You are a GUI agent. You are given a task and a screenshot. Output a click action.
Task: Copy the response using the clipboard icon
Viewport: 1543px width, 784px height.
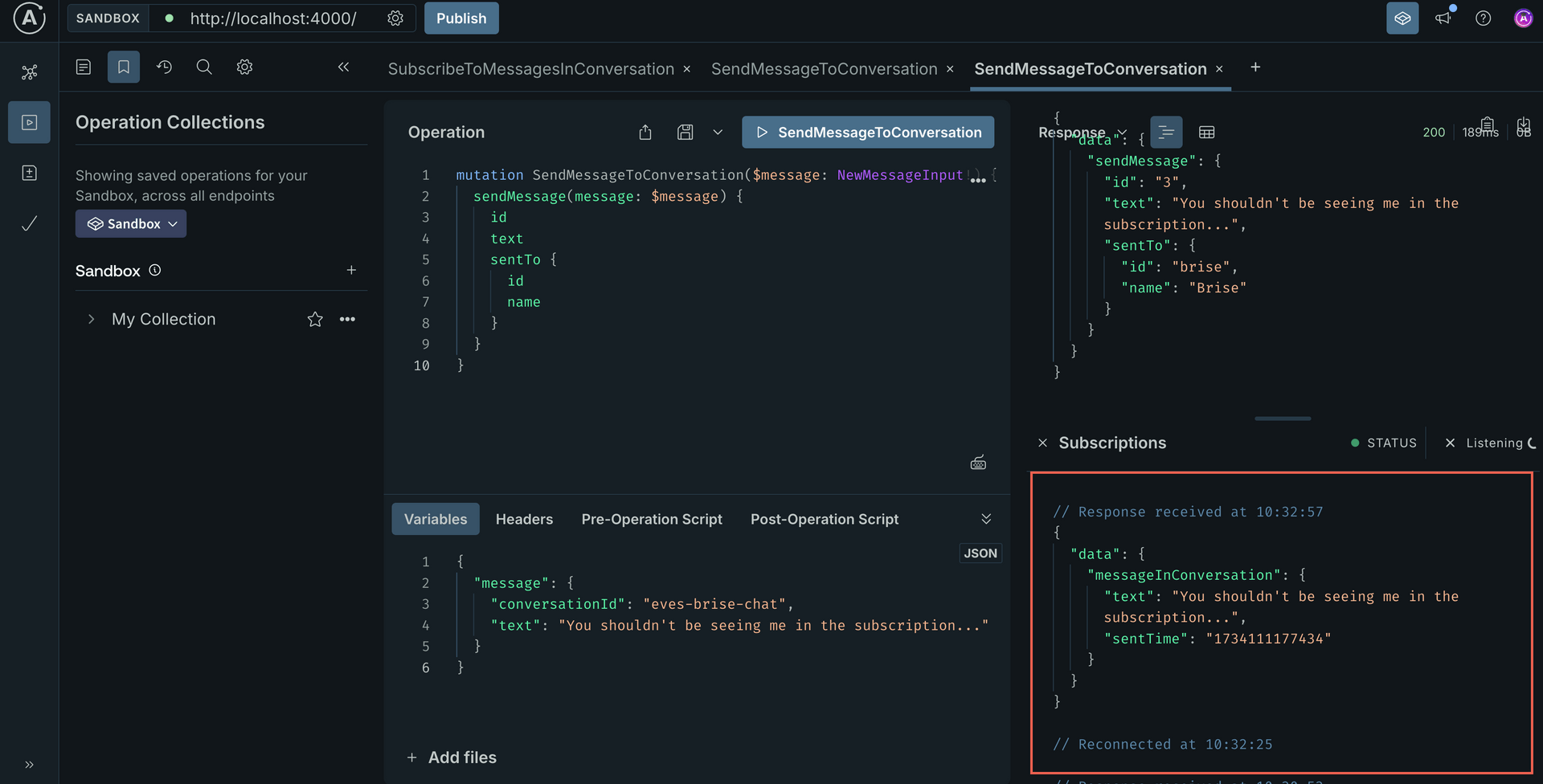click(1485, 126)
